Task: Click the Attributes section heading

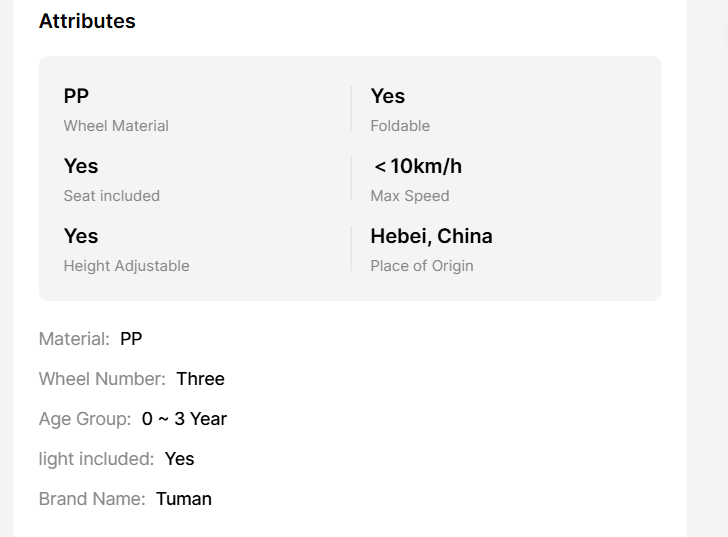Action: 87,21
